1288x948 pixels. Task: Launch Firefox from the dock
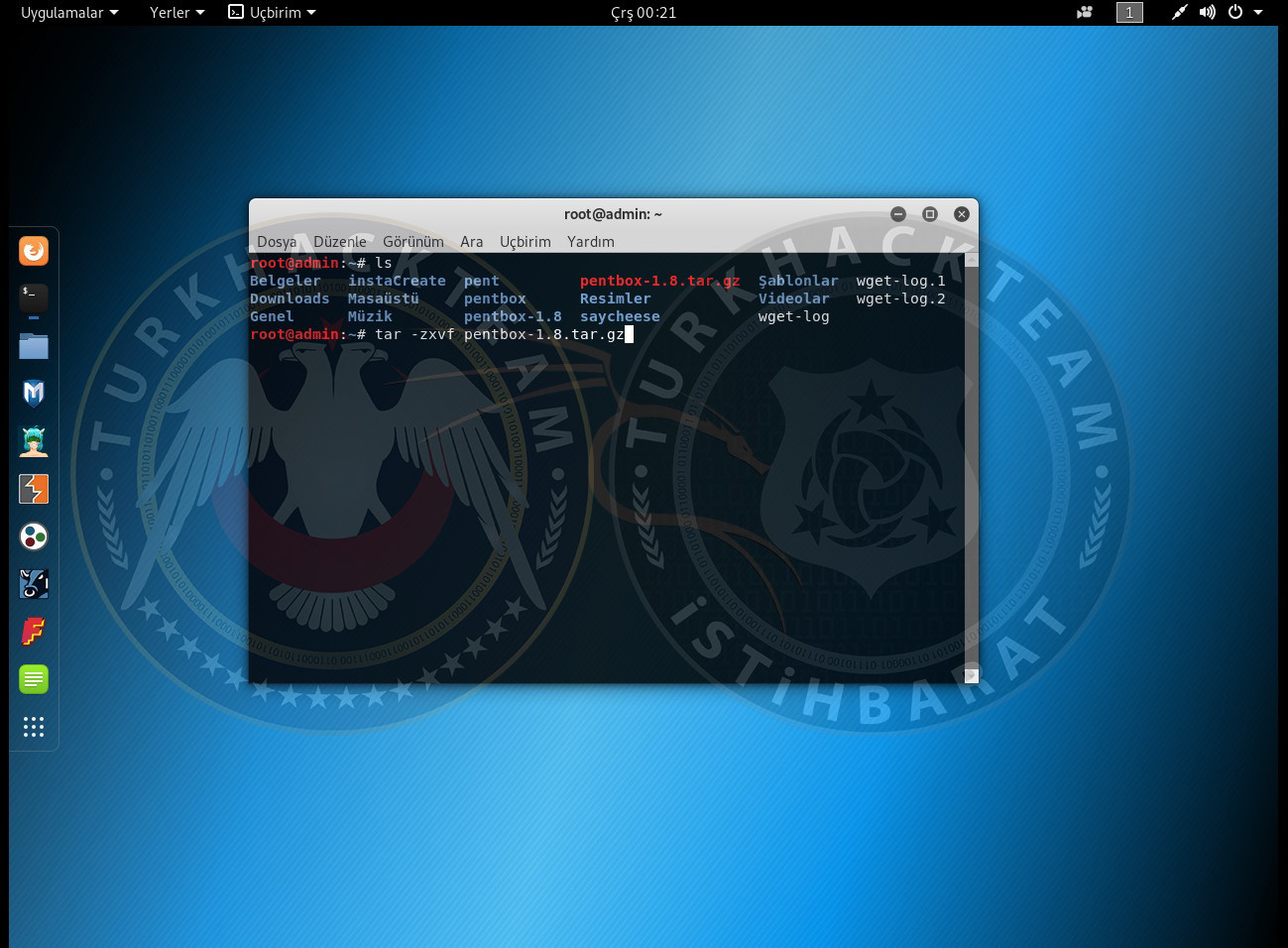[x=34, y=251]
